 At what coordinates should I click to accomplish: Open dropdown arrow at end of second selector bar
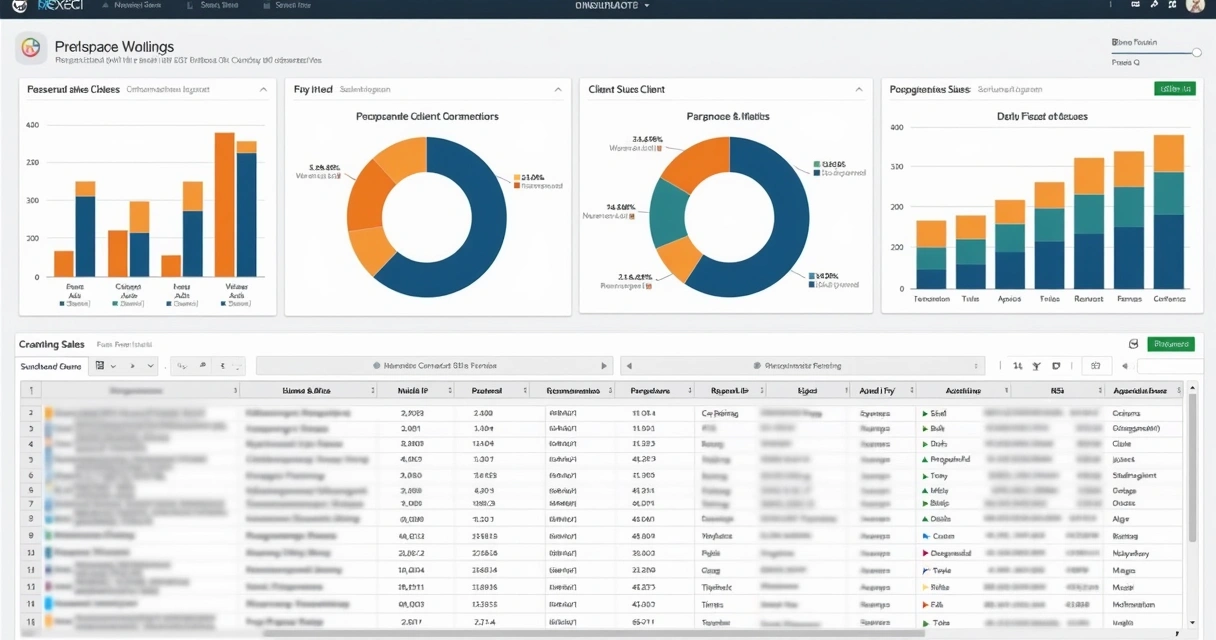tap(977, 366)
